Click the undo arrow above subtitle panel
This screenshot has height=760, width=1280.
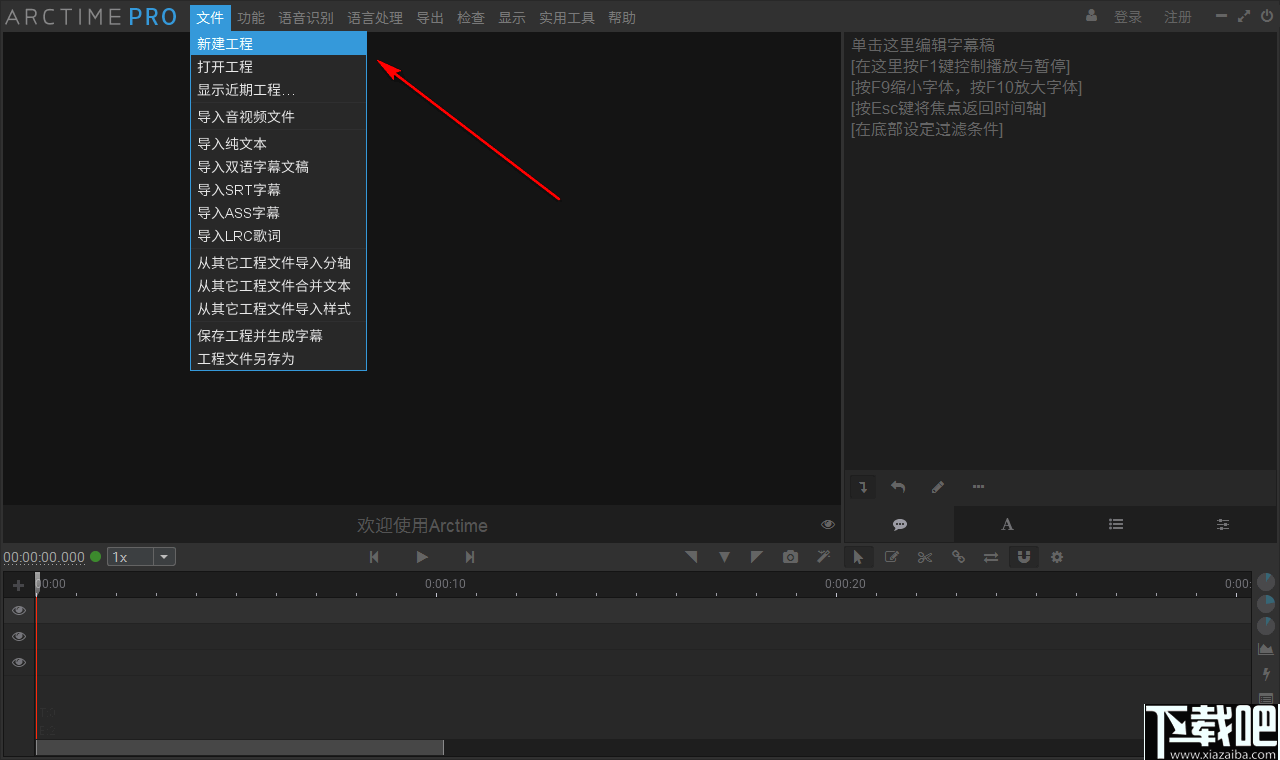[x=898, y=486]
